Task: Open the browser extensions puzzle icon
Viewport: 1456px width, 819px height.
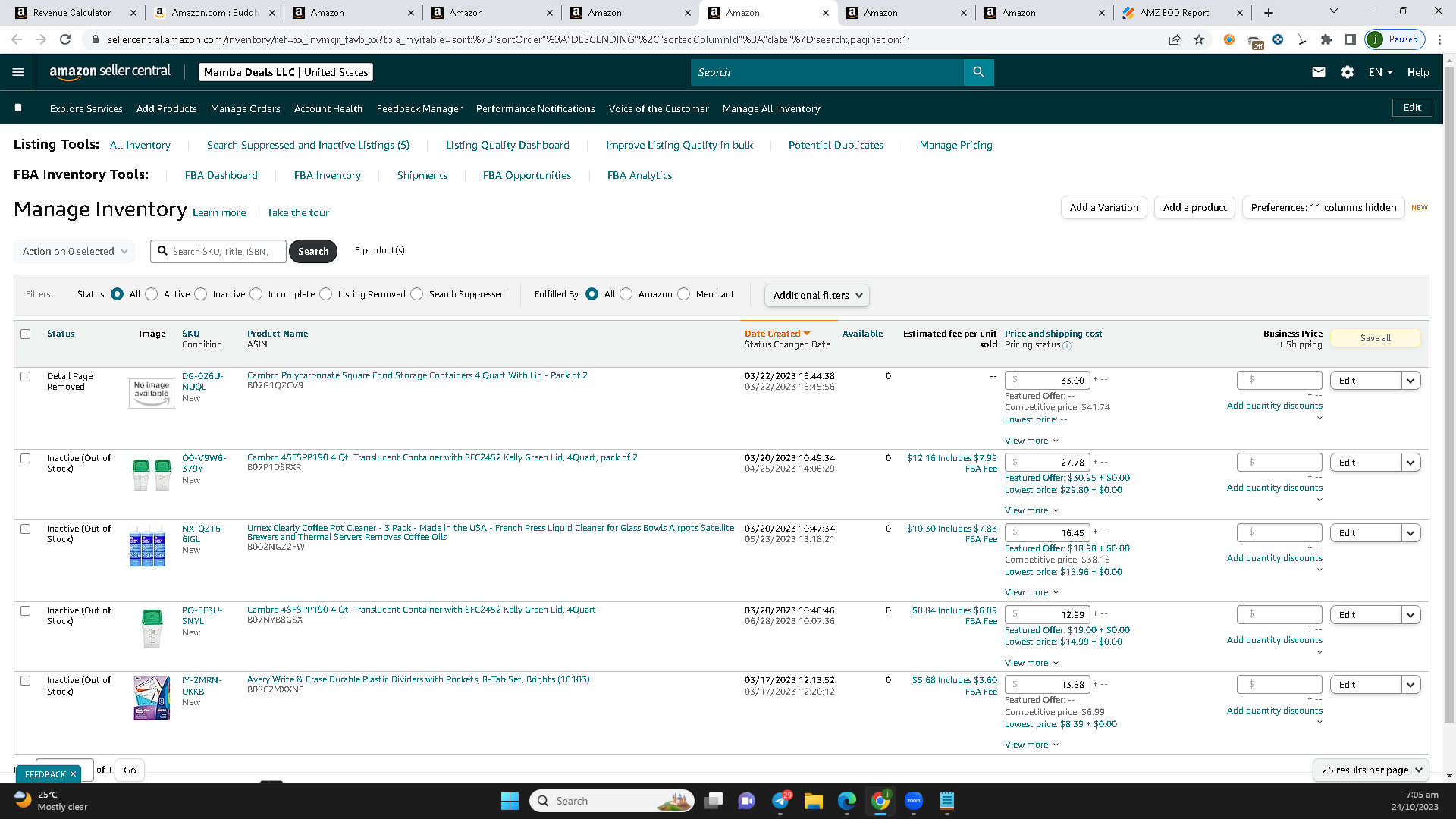Action: [1326, 39]
